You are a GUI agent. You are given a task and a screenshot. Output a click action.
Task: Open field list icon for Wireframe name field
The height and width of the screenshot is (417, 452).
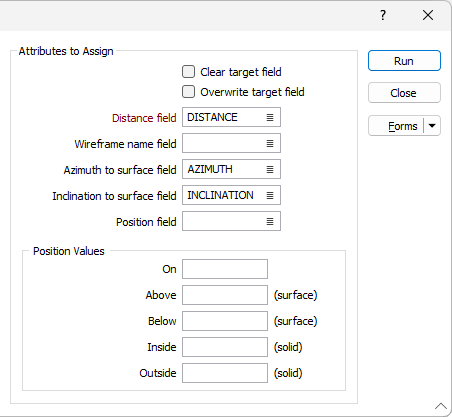(270, 143)
